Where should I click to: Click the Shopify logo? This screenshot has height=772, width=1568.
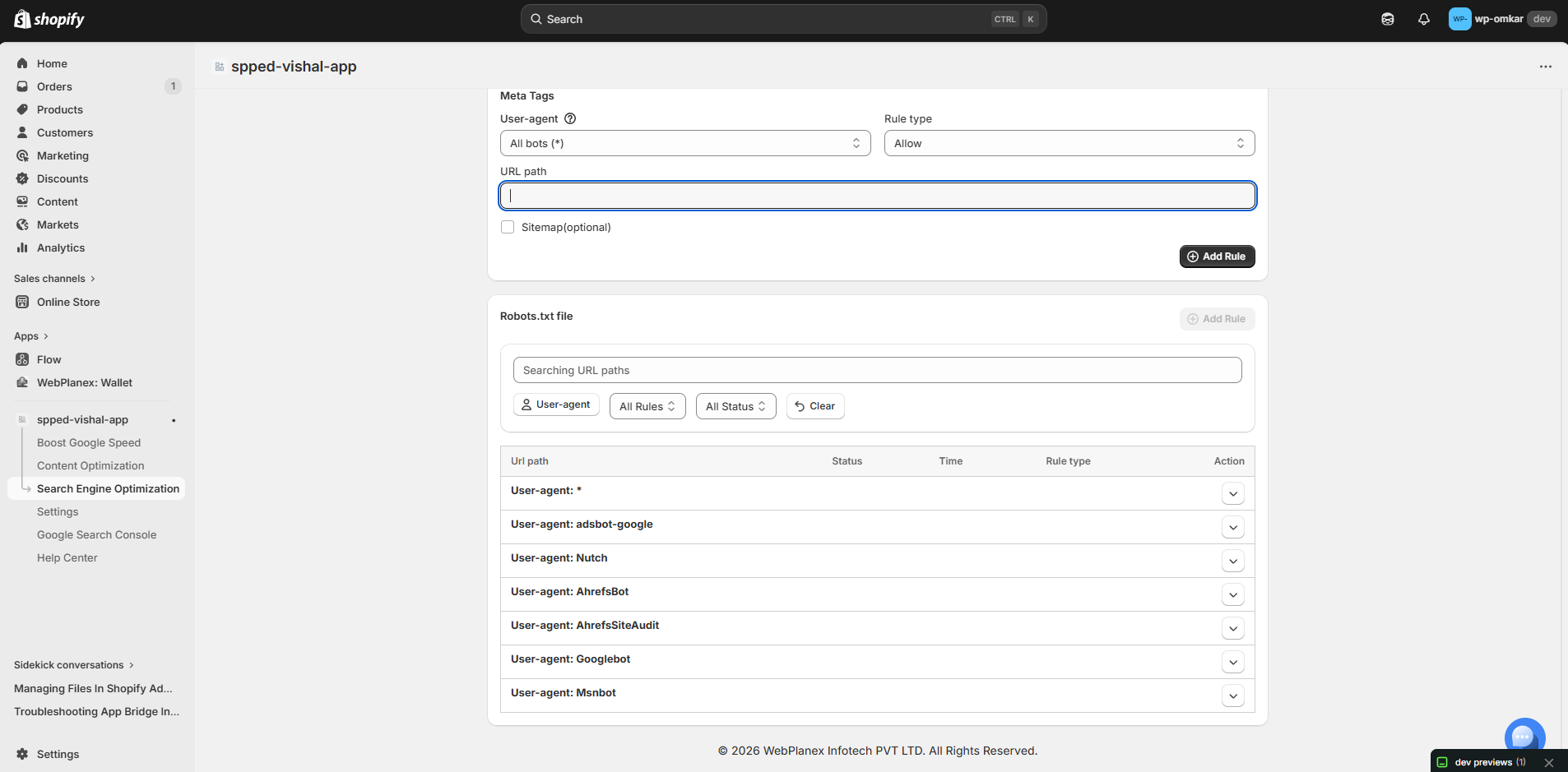tap(49, 19)
